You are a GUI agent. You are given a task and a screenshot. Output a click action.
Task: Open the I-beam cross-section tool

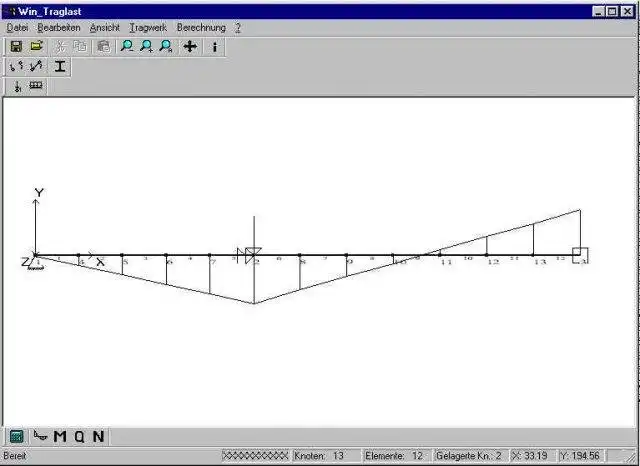[60, 66]
